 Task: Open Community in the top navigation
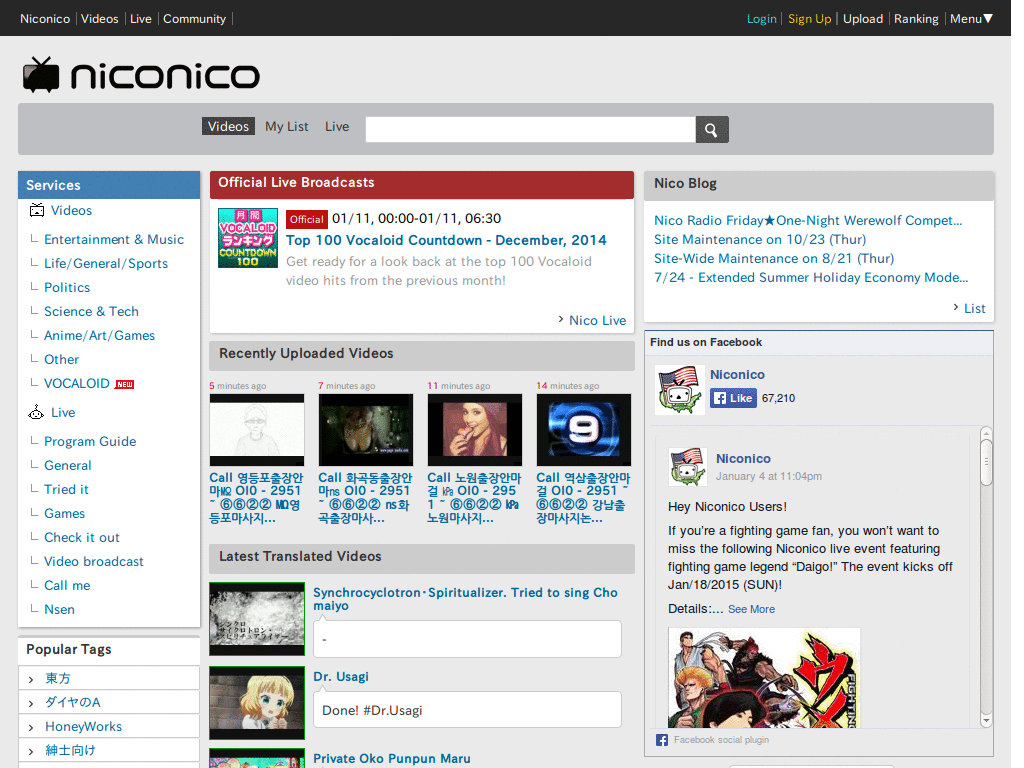click(195, 19)
